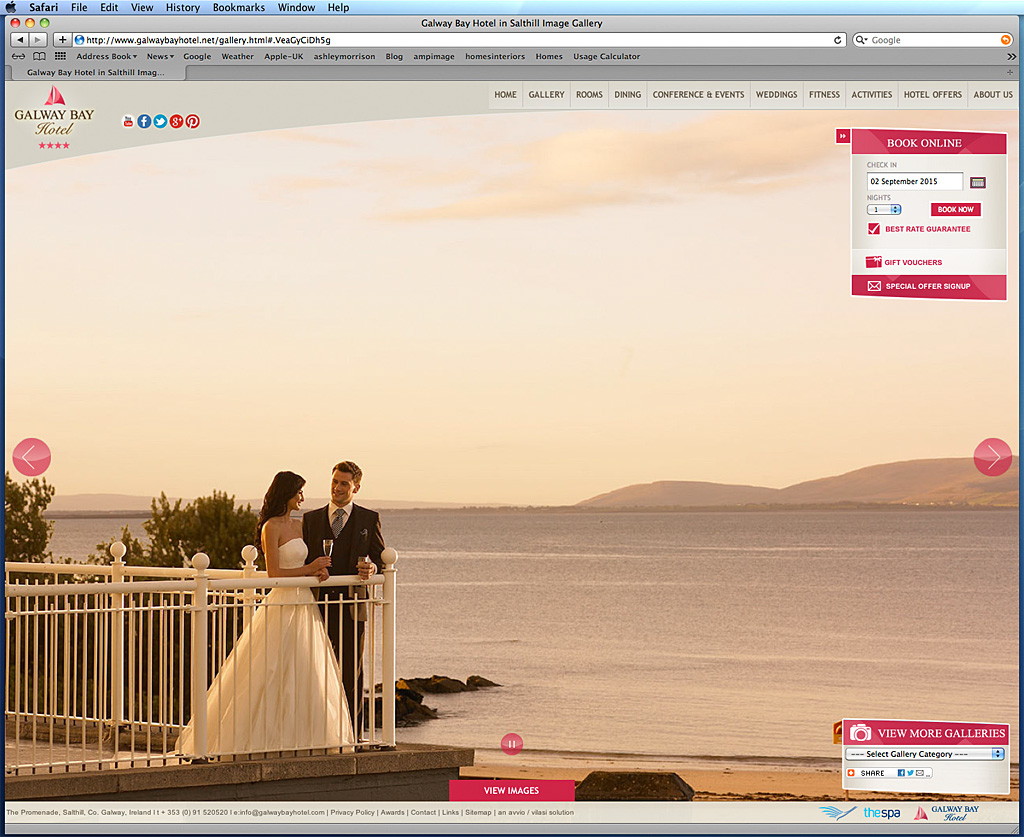Viewport: 1024px width, 837px height.
Task: Collapse the Book Online panel arrow
Action: pyautogui.click(x=843, y=136)
